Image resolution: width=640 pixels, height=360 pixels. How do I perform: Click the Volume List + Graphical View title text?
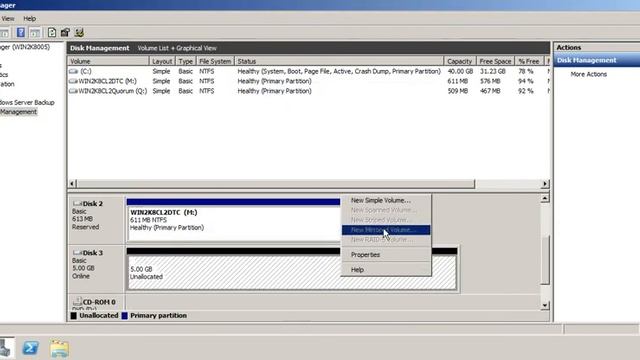(177, 48)
